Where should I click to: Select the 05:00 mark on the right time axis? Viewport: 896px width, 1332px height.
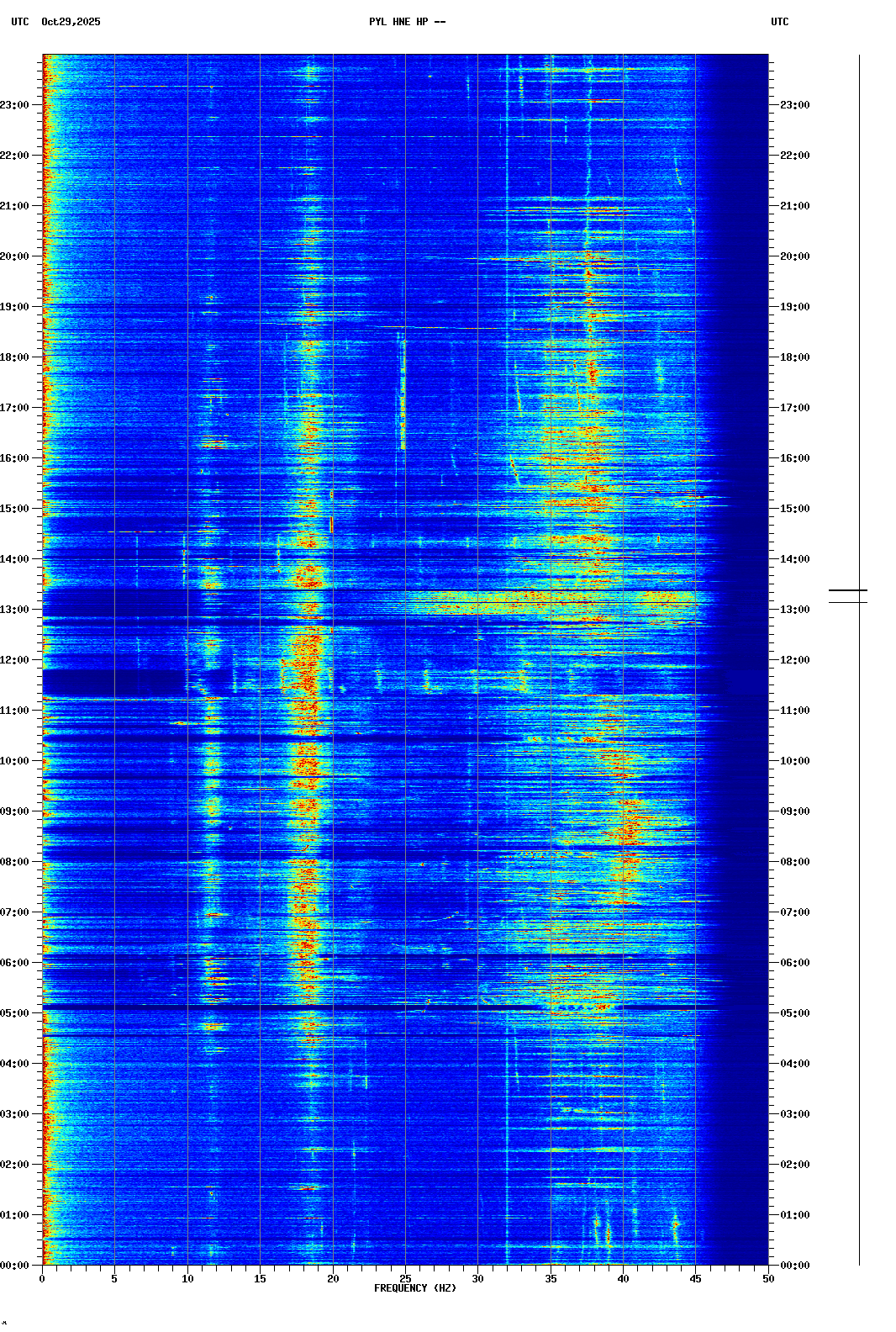pyautogui.click(x=794, y=1013)
